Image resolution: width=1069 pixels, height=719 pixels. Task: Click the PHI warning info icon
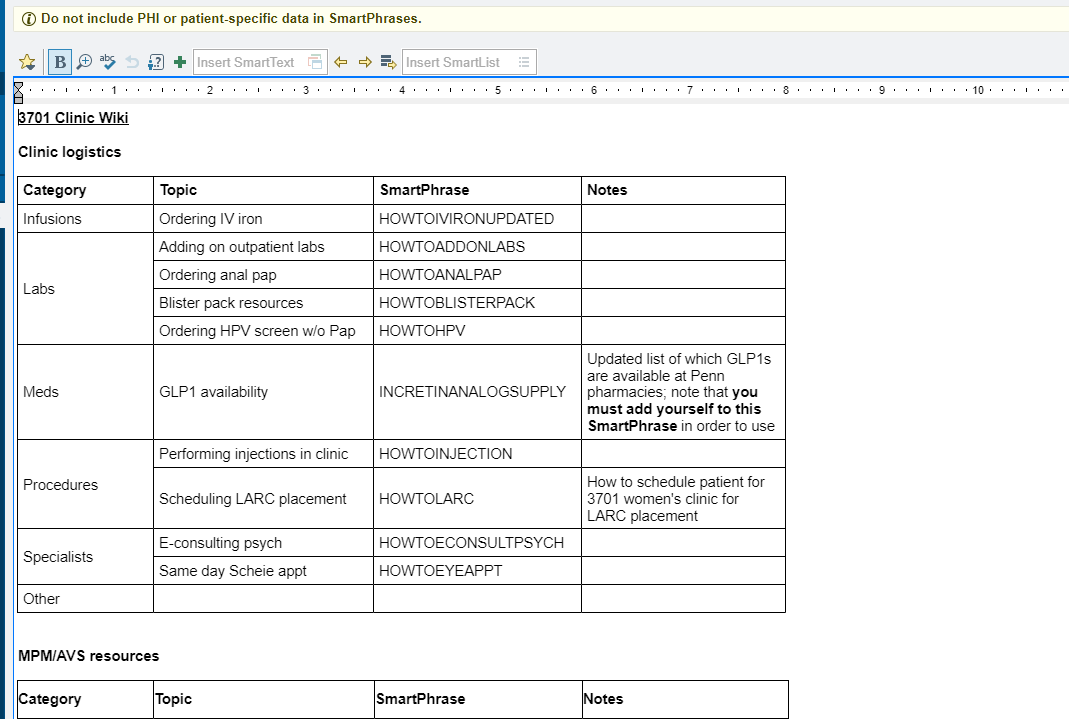[x=29, y=19]
